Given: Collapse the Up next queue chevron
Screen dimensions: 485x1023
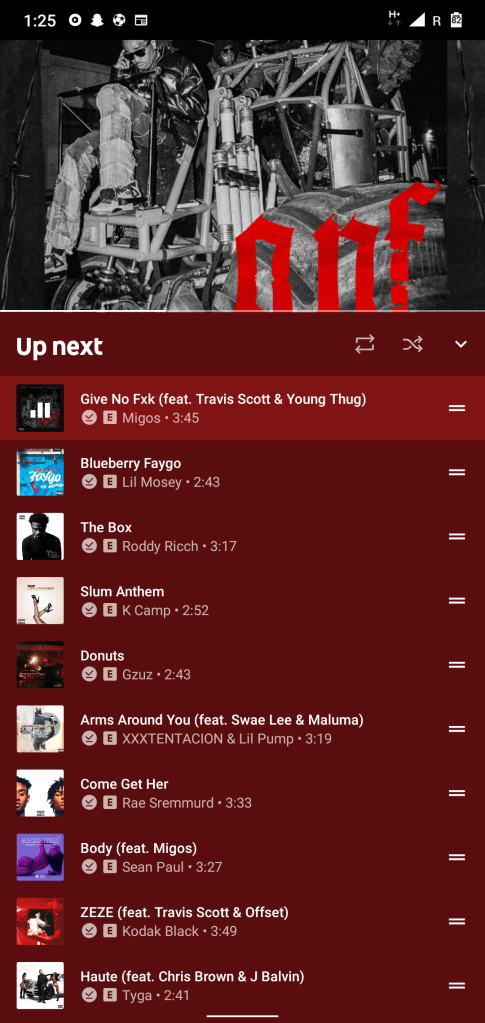Looking at the screenshot, I should (461, 344).
